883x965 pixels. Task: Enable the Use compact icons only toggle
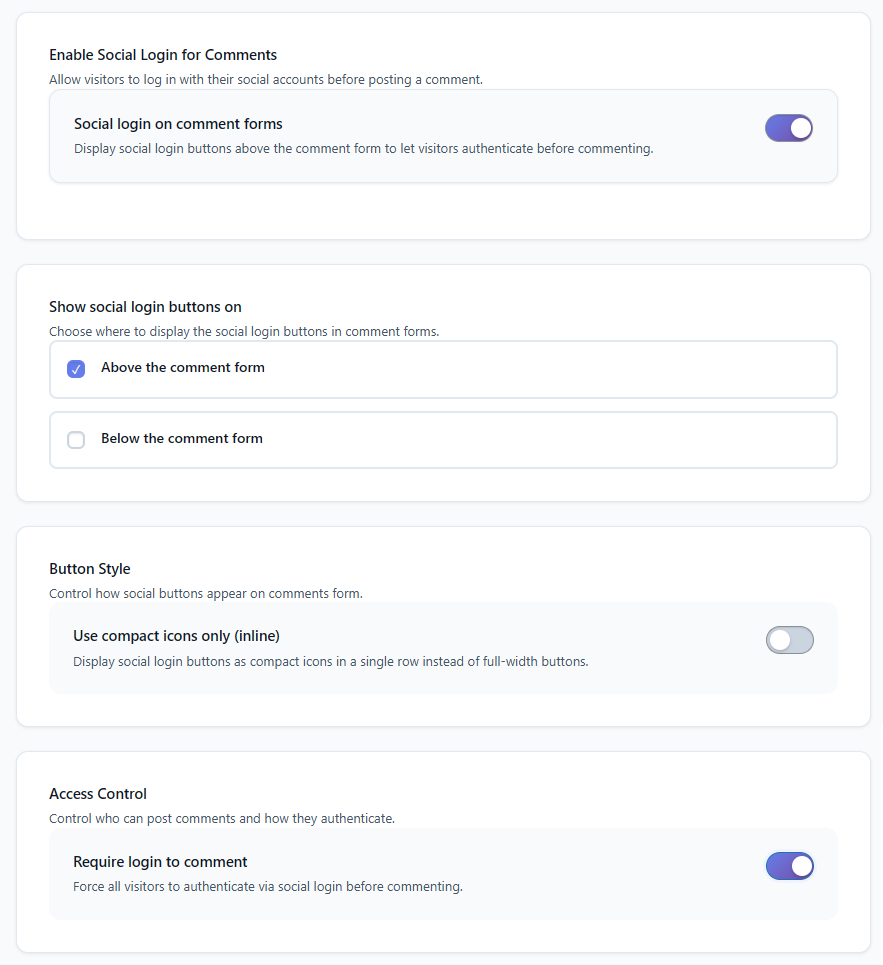[789, 640]
